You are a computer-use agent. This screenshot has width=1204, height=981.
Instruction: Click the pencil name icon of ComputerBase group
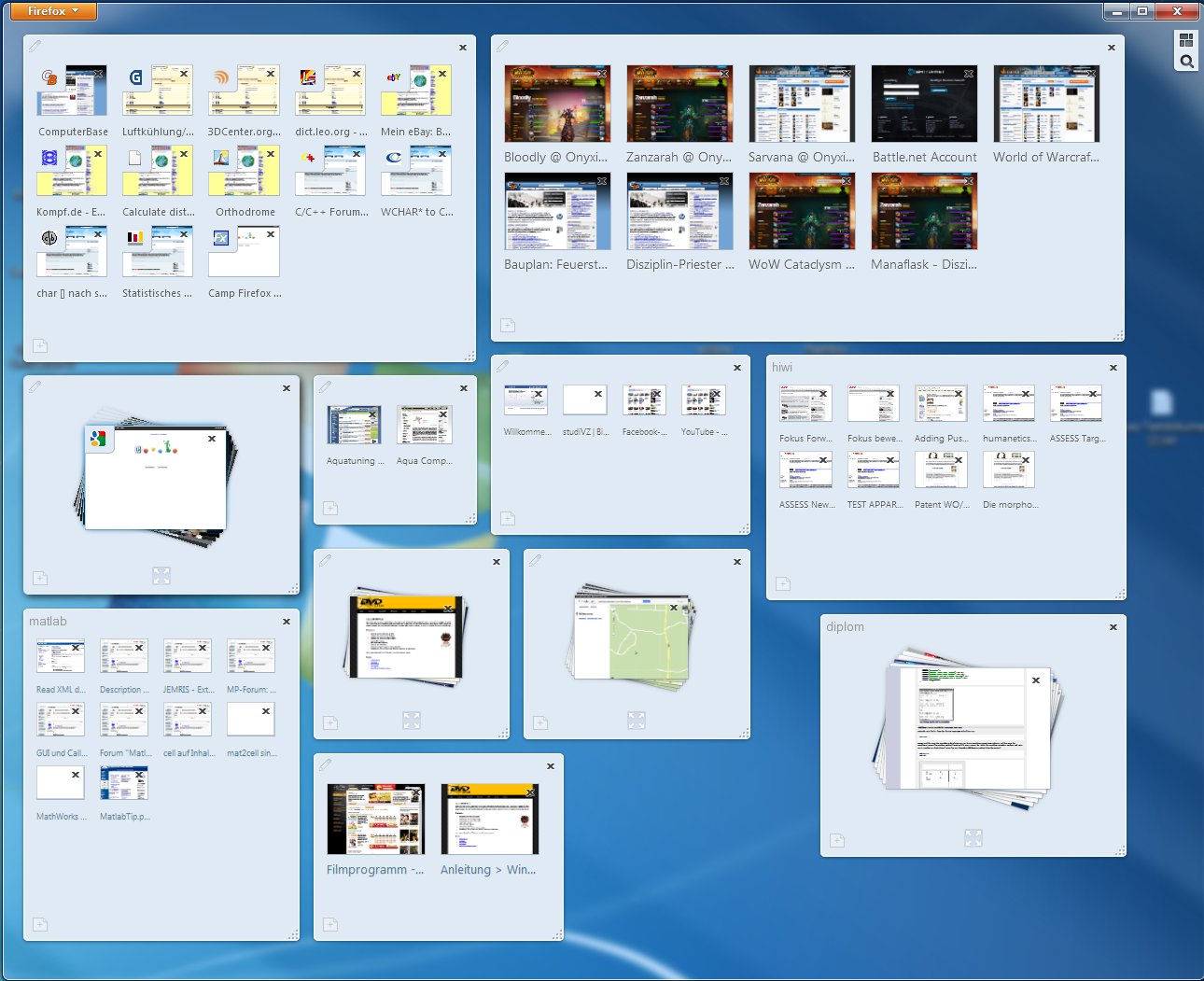click(35, 46)
